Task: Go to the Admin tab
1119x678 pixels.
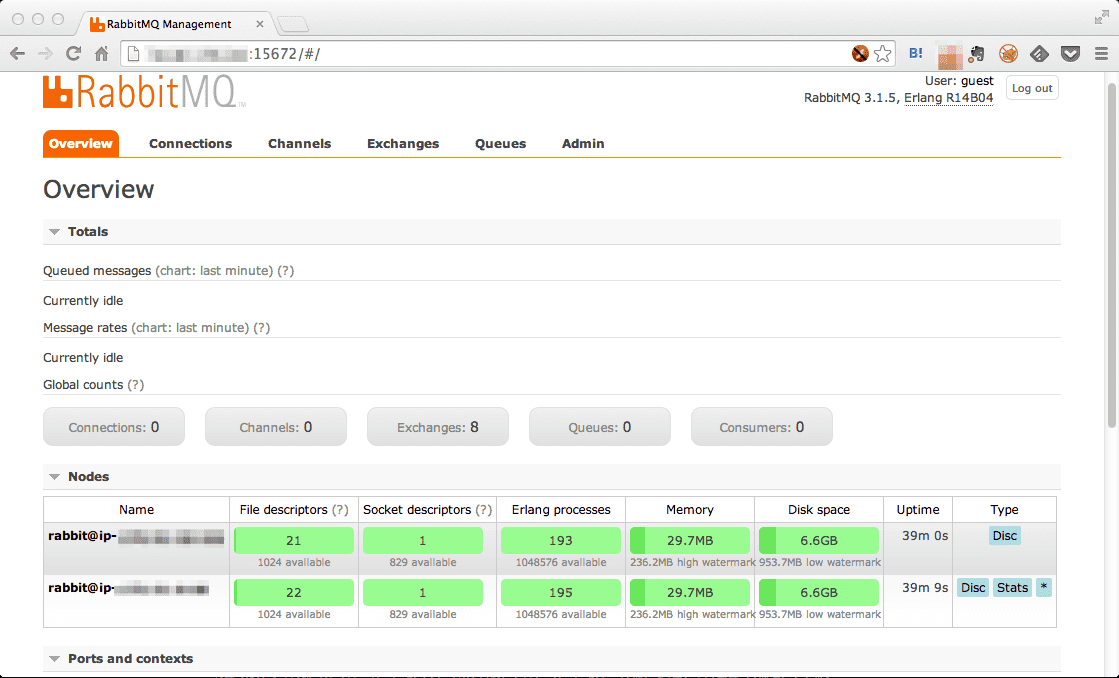Action: pos(583,143)
